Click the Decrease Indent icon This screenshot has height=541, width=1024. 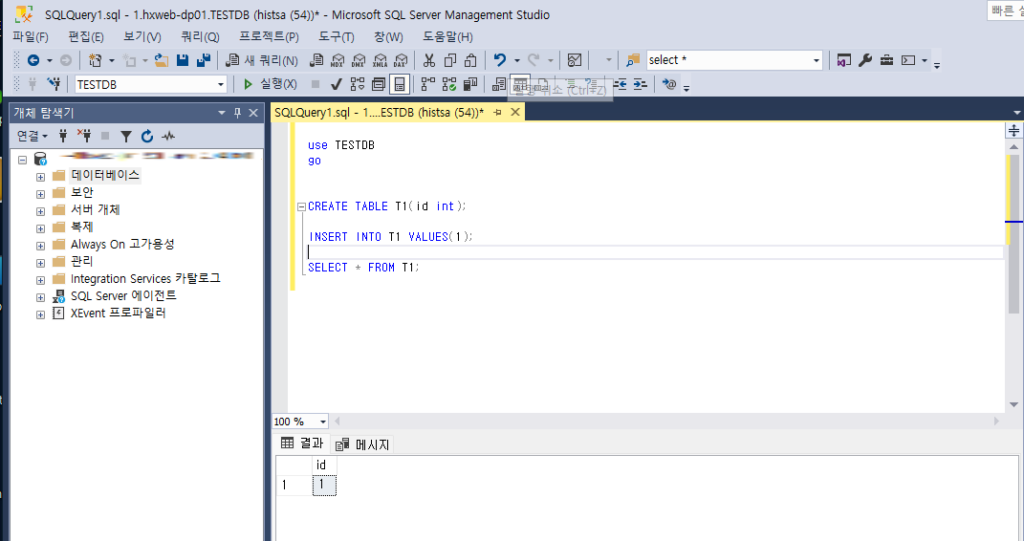pos(620,84)
